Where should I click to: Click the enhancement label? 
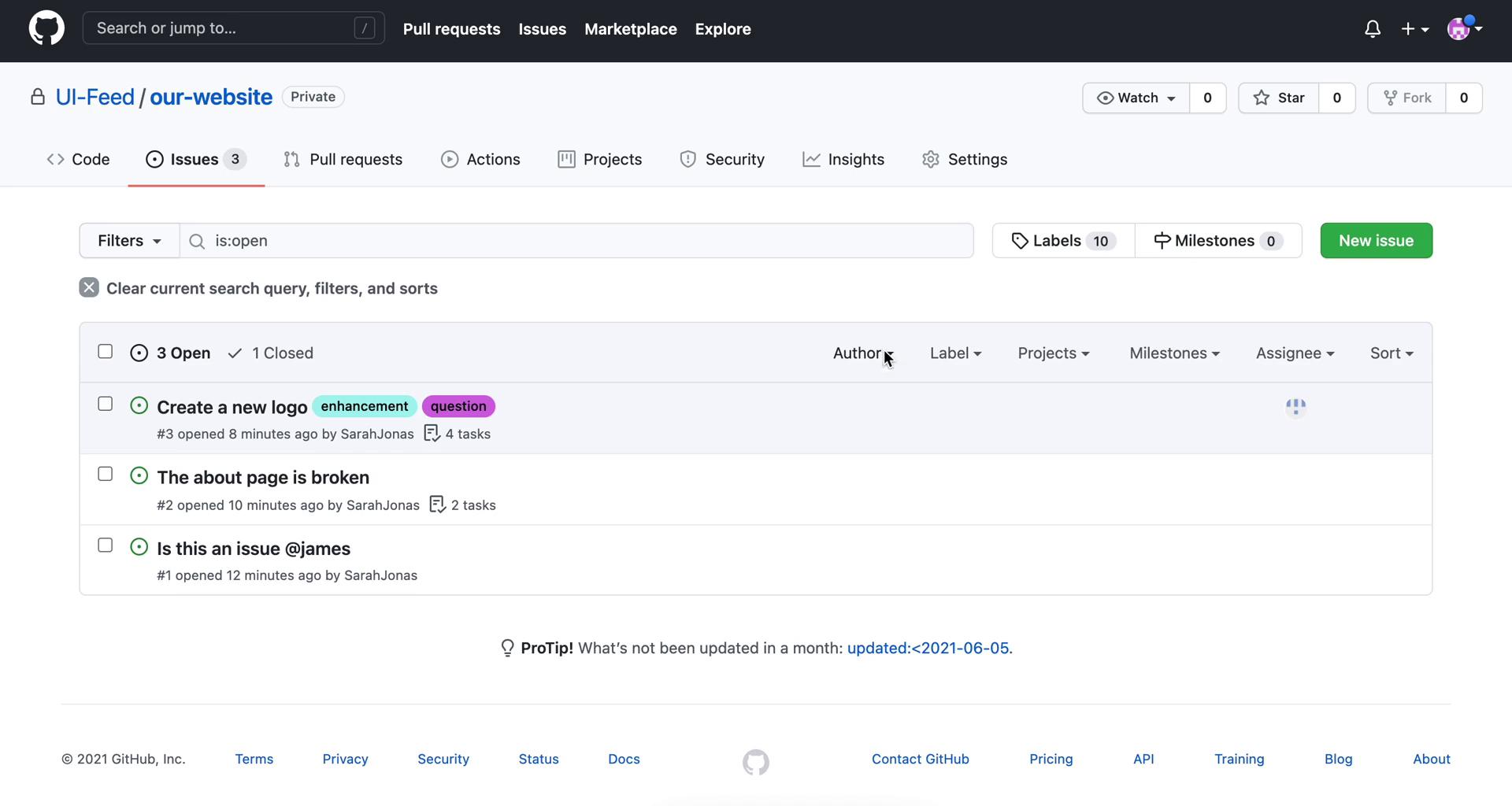[365, 406]
